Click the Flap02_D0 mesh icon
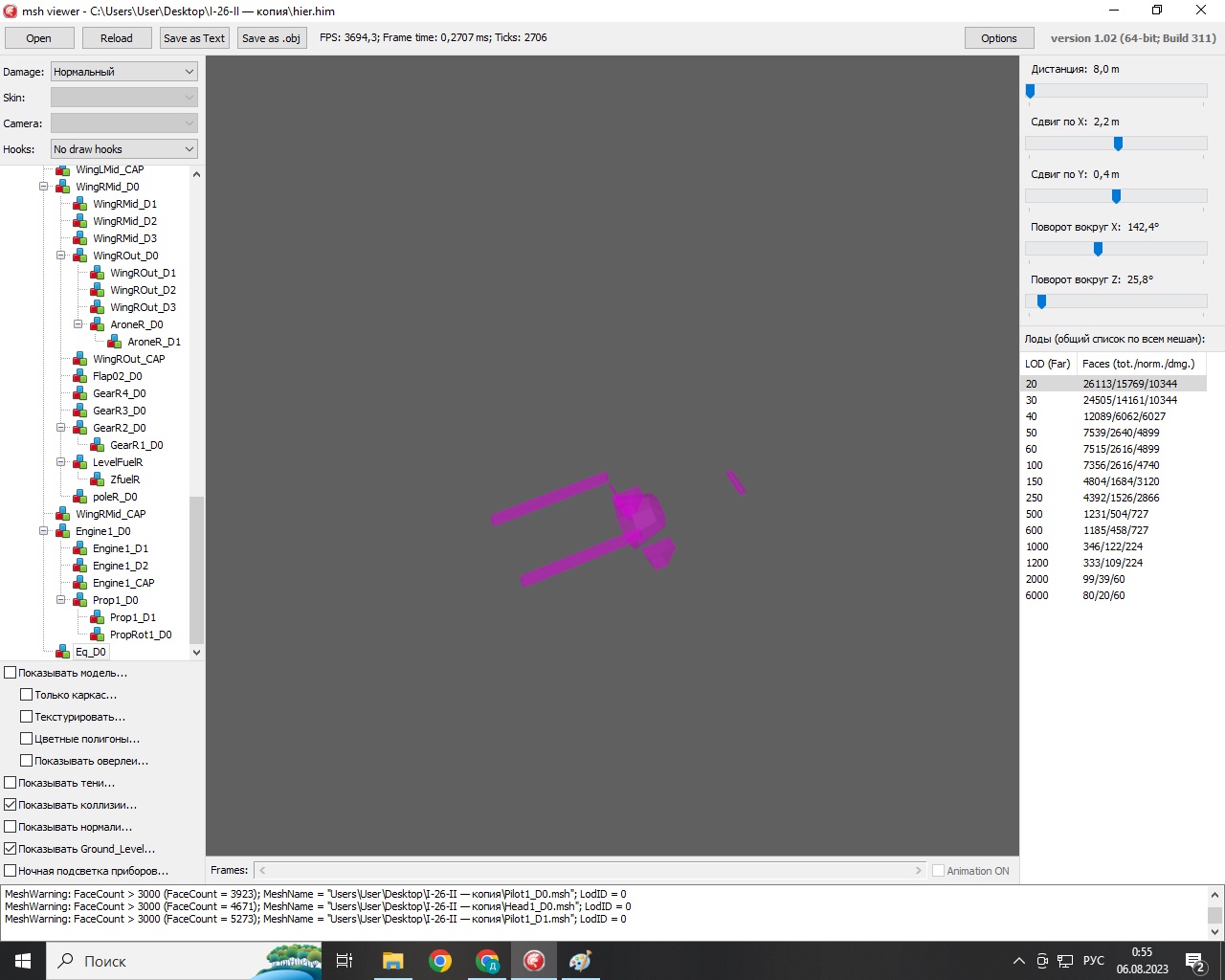 click(80, 376)
